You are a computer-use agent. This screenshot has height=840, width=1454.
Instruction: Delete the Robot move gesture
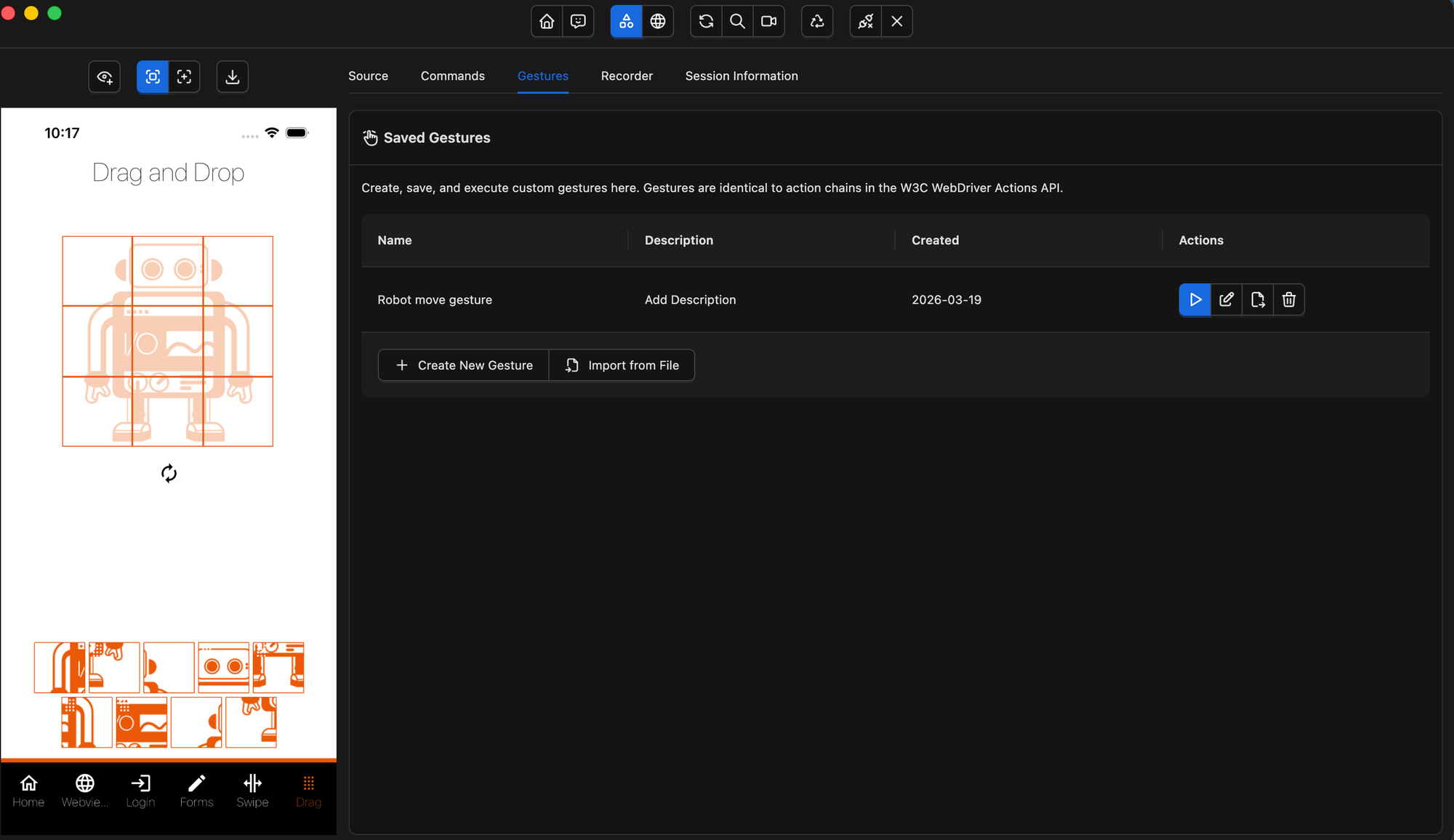(1288, 299)
